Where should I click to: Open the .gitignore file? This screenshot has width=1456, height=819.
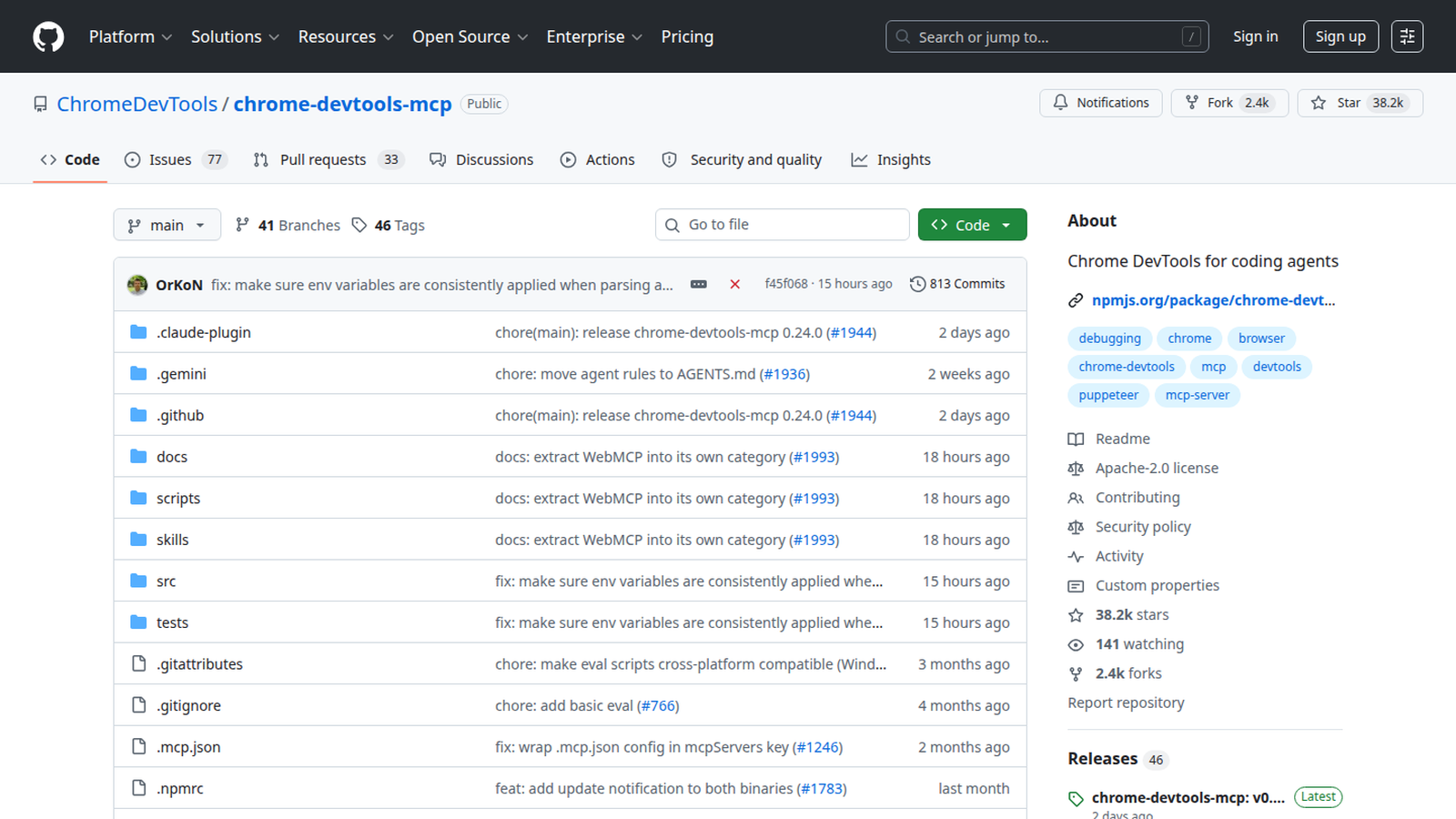click(x=188, y=705)
